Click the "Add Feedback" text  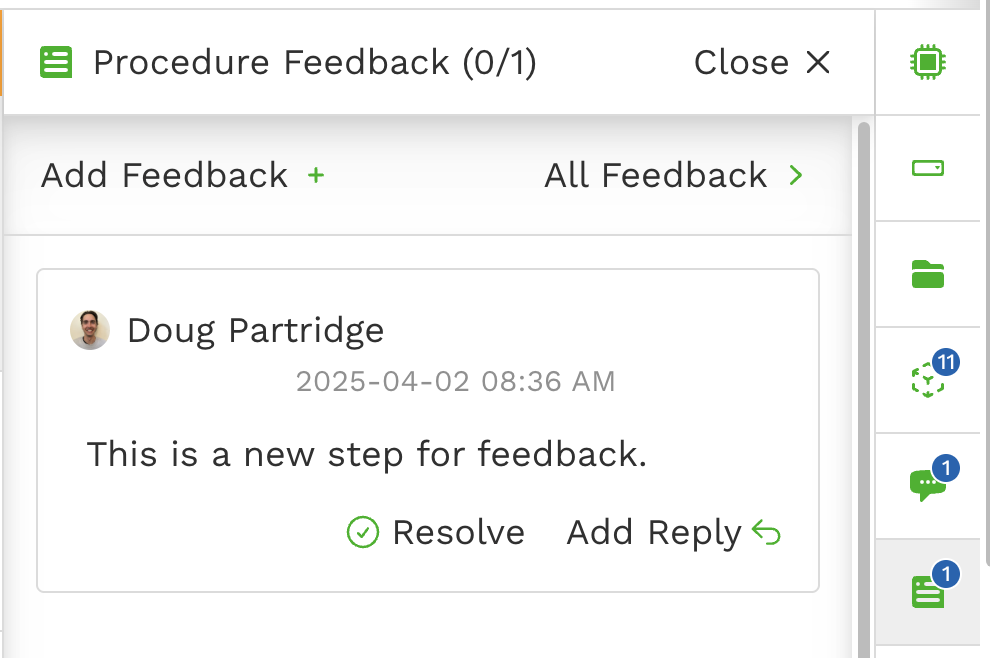click(x=165, y=176)
